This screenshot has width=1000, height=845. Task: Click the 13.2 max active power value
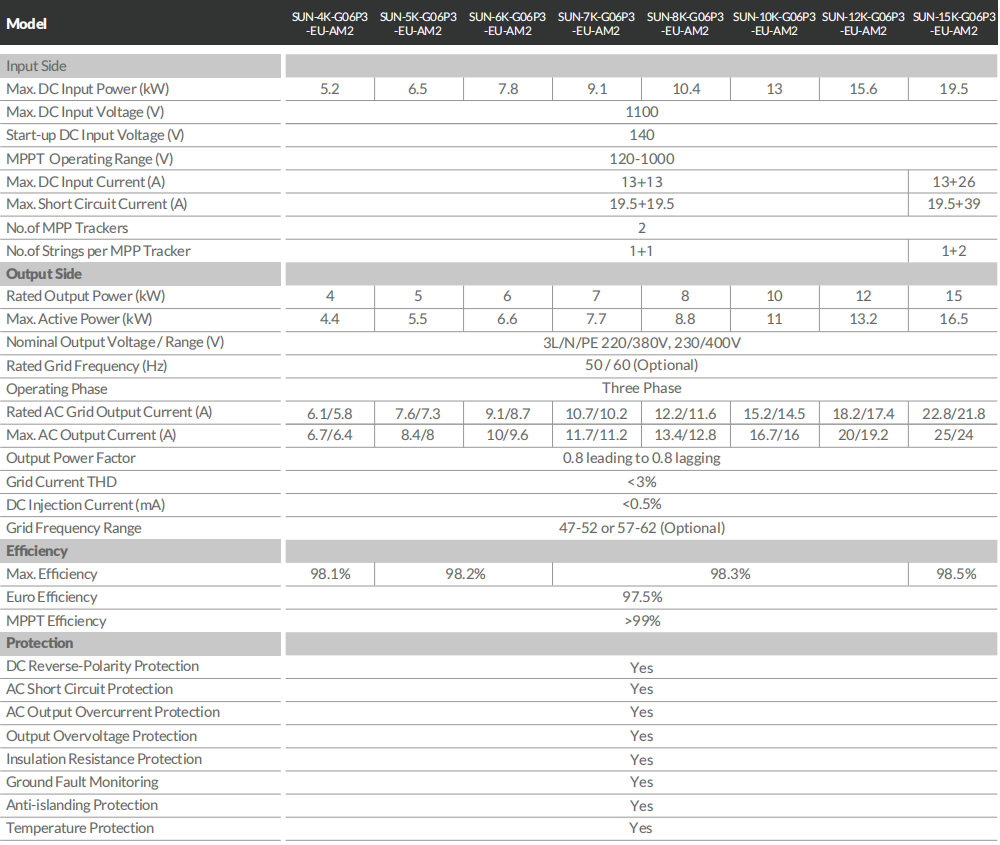point(863,319)
